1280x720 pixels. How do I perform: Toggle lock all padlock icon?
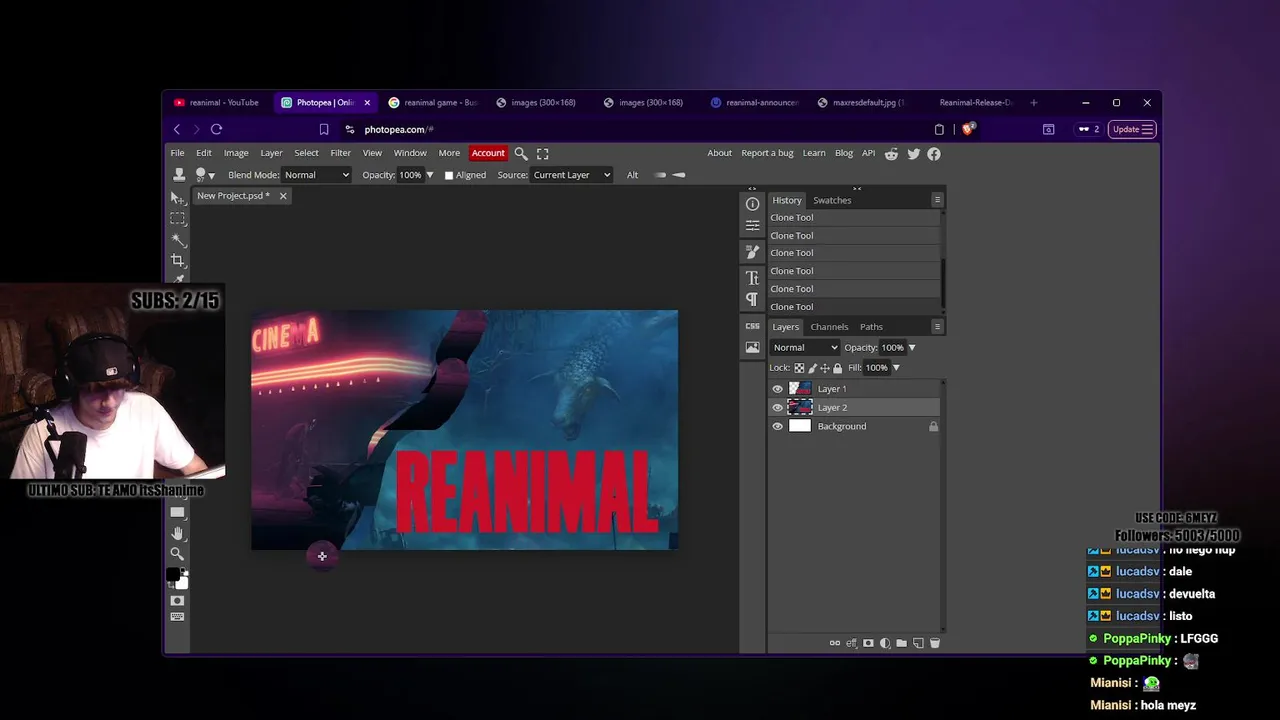tap(838, 368)
